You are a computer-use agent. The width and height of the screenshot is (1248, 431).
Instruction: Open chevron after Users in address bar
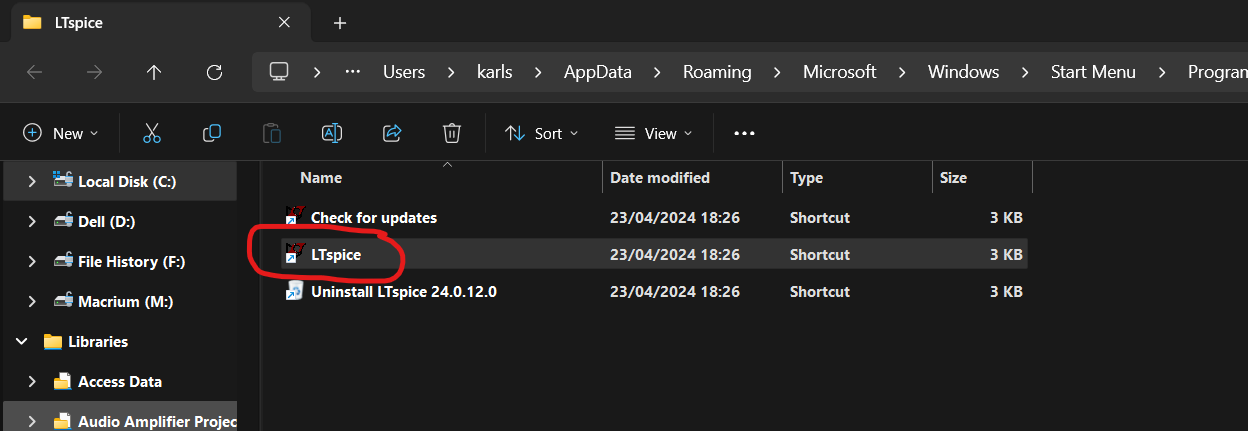pyautogui.click(x=451, y=72)
